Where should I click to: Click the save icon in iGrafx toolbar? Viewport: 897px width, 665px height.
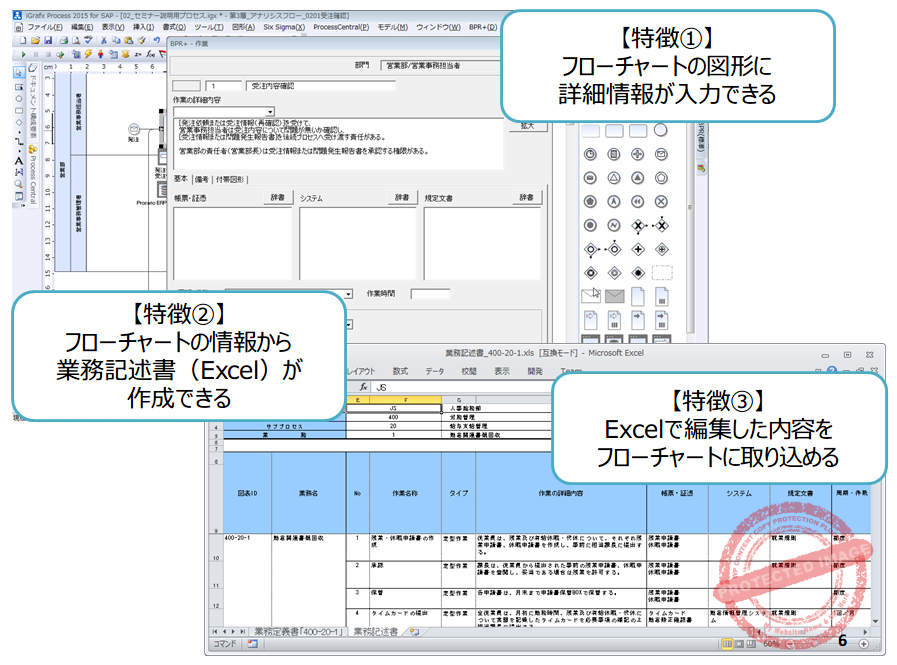point(48,40)
